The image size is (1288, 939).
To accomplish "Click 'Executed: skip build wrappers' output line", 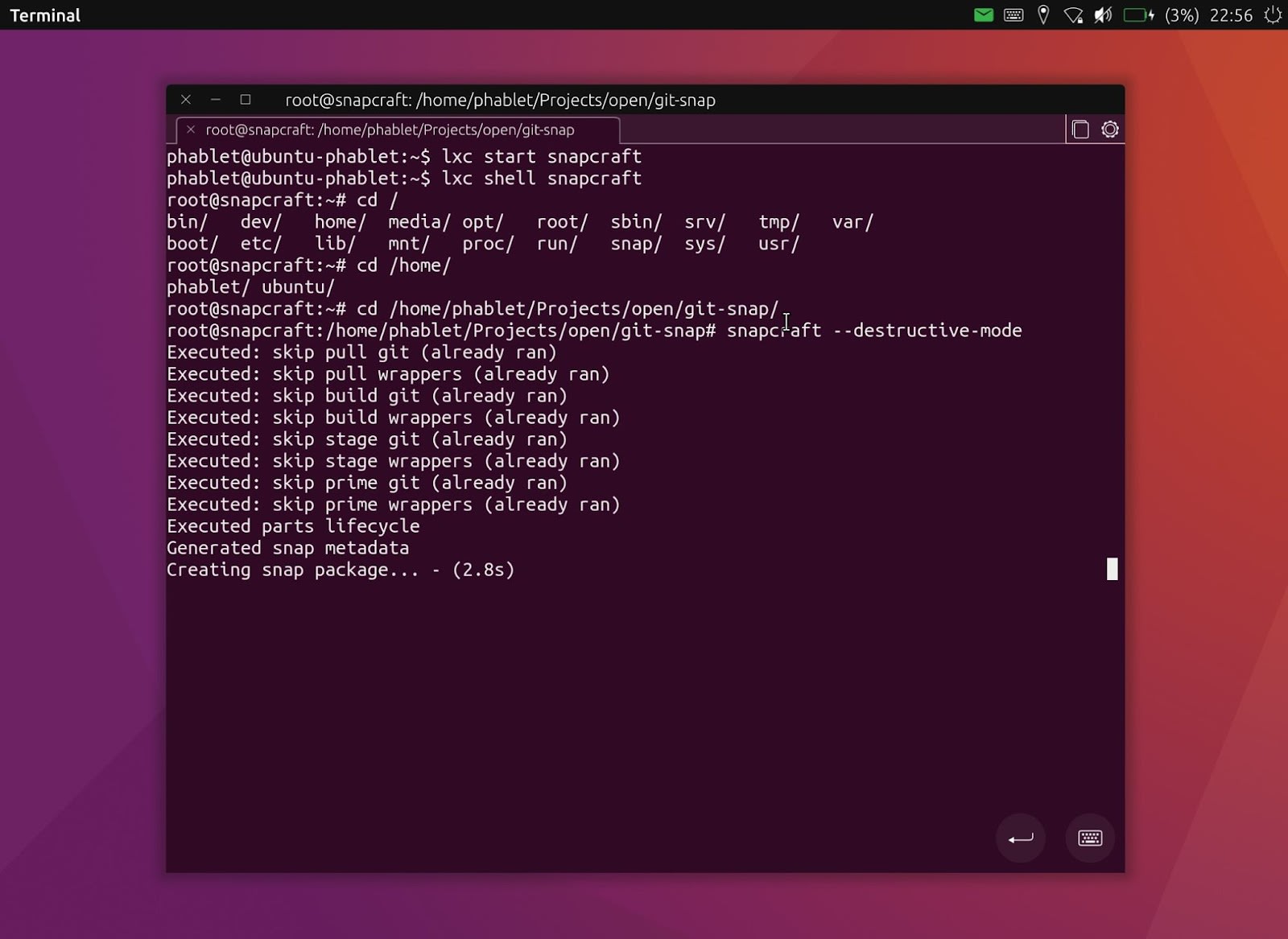I will (x=394, y=417).
